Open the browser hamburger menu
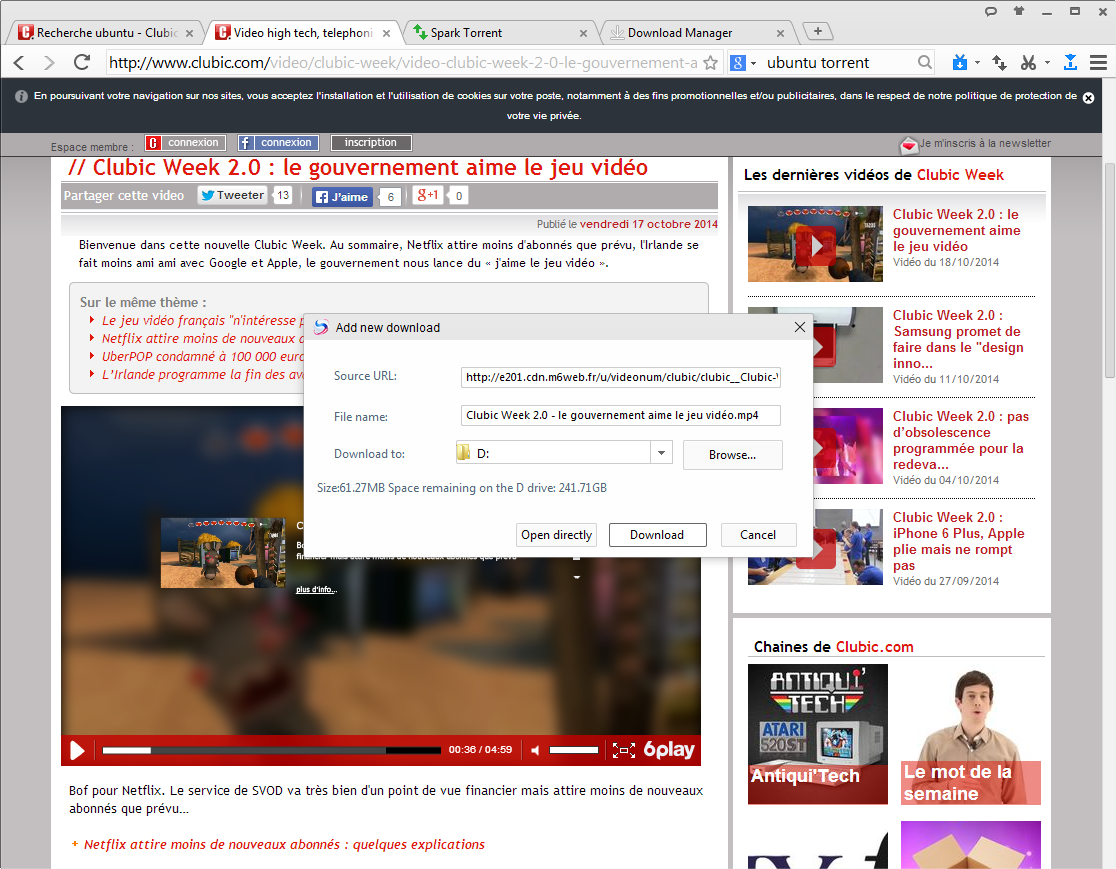The image size is (1116, 869). tap(1098, 63)
